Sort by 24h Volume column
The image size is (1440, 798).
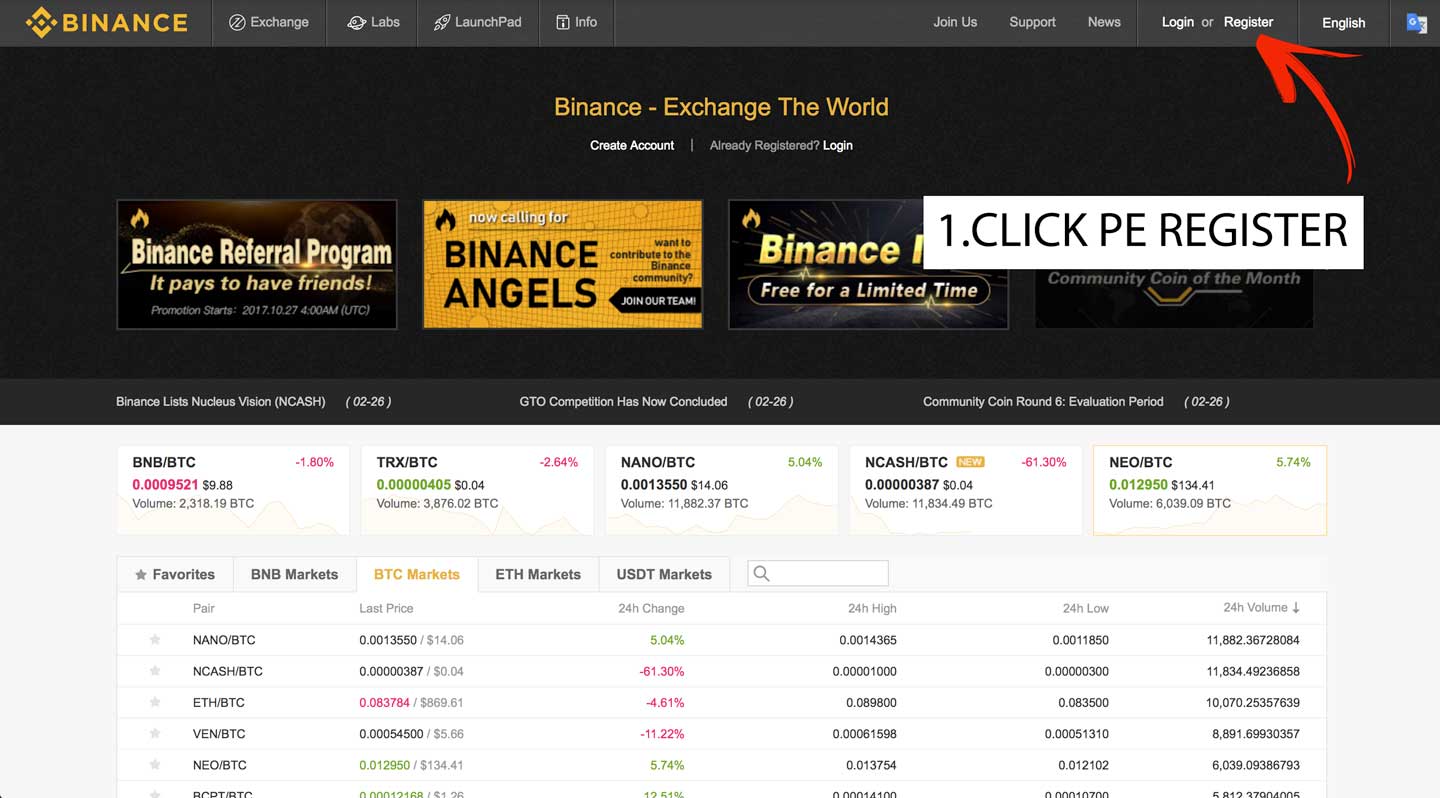pyautogui.click(x=1261, y=608)
